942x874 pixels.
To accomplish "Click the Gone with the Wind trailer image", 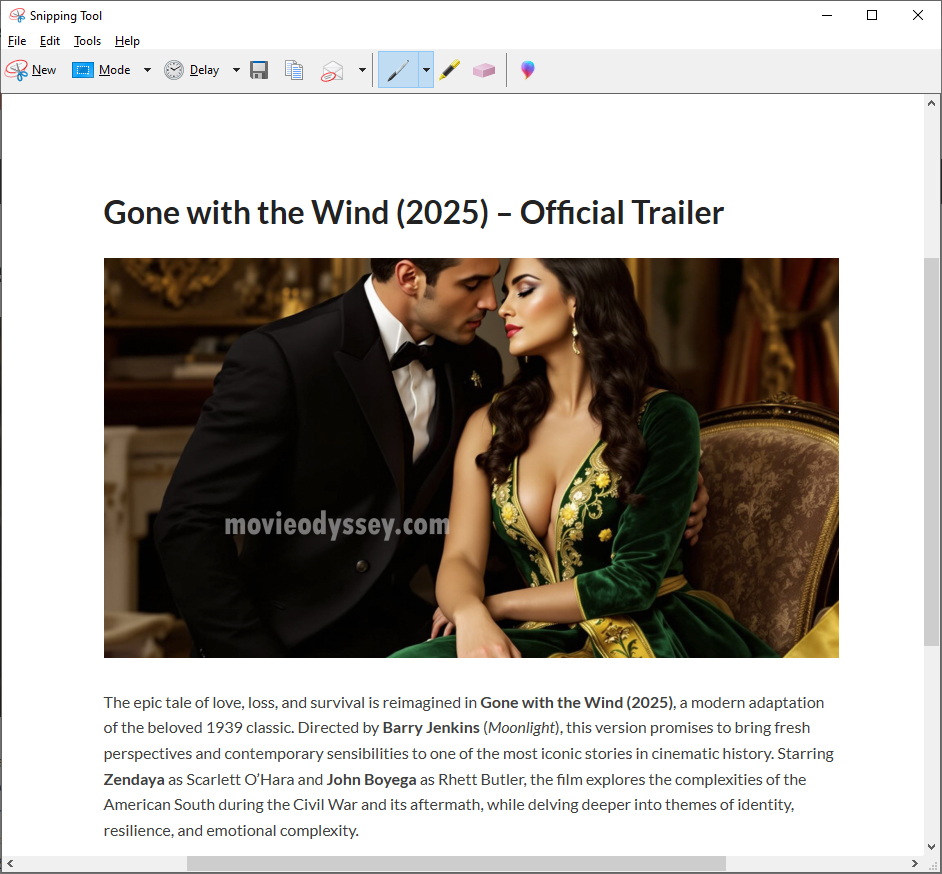I will pyautogui.click(x=471, y=457).
